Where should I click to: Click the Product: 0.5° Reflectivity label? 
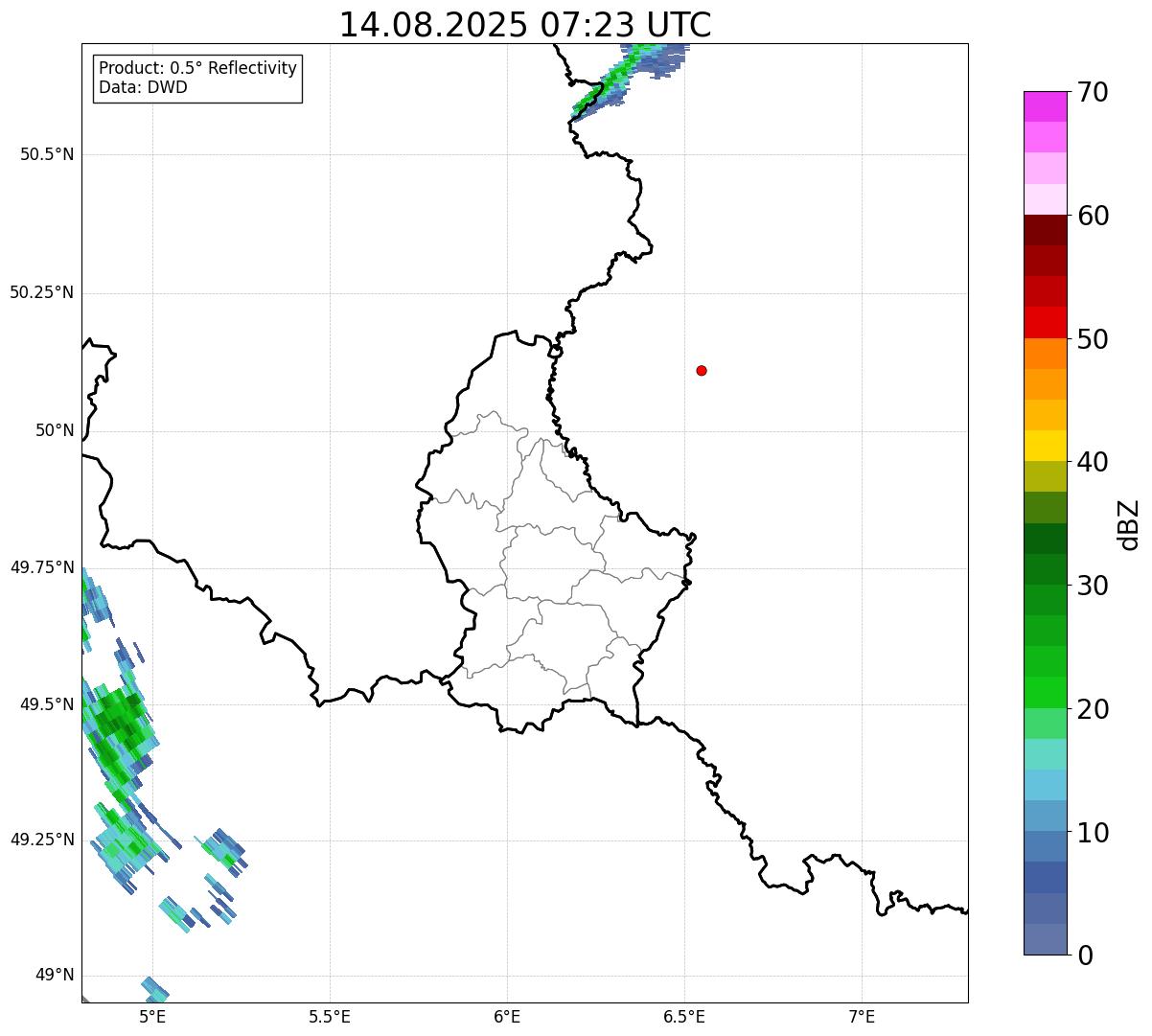tap(197, 69)
